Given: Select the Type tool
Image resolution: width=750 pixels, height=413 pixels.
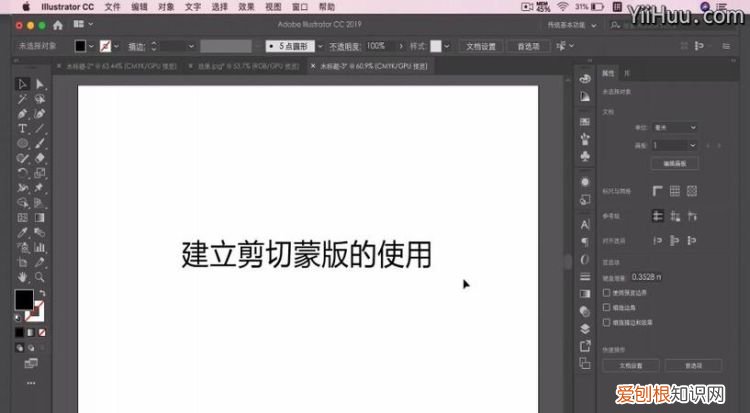Looking at the screenshot, I should pyautogui.click(x=22, y=128).
